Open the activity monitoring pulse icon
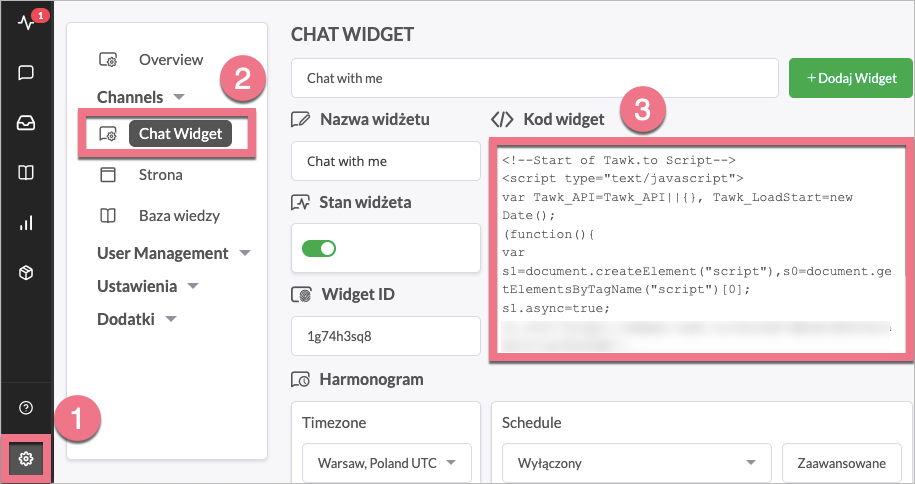This screenshot has height=484, width=915. [26, 22]
